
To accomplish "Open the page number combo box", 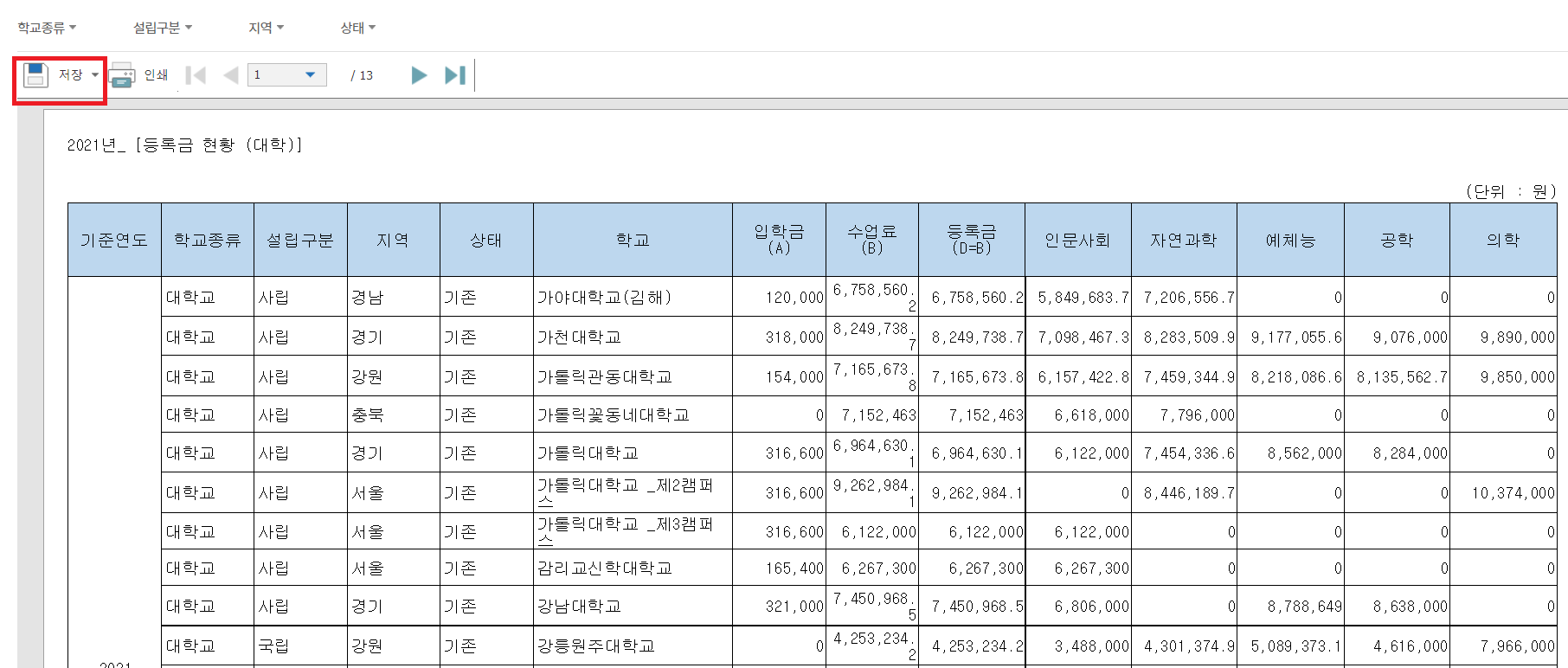I will coord(286,75).
